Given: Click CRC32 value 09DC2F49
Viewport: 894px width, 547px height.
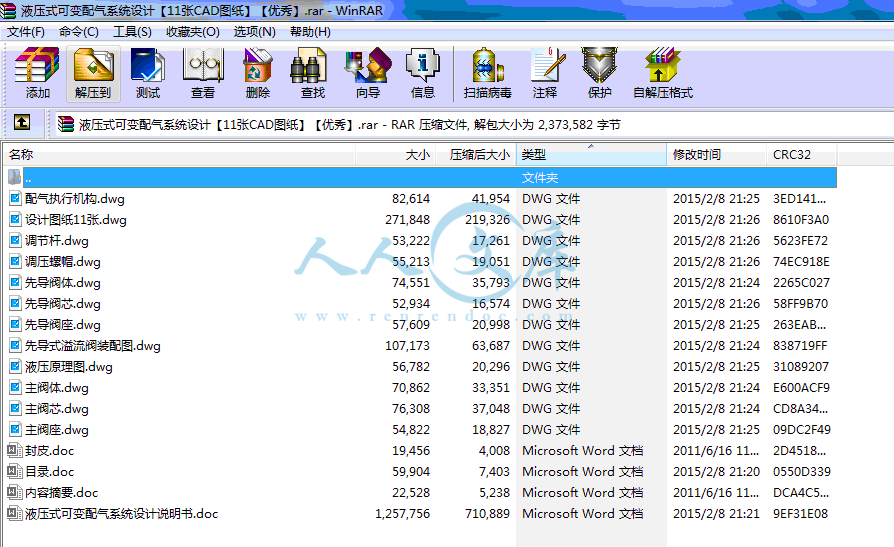Looking at the screenshot, I should click(x=802, y=430).
